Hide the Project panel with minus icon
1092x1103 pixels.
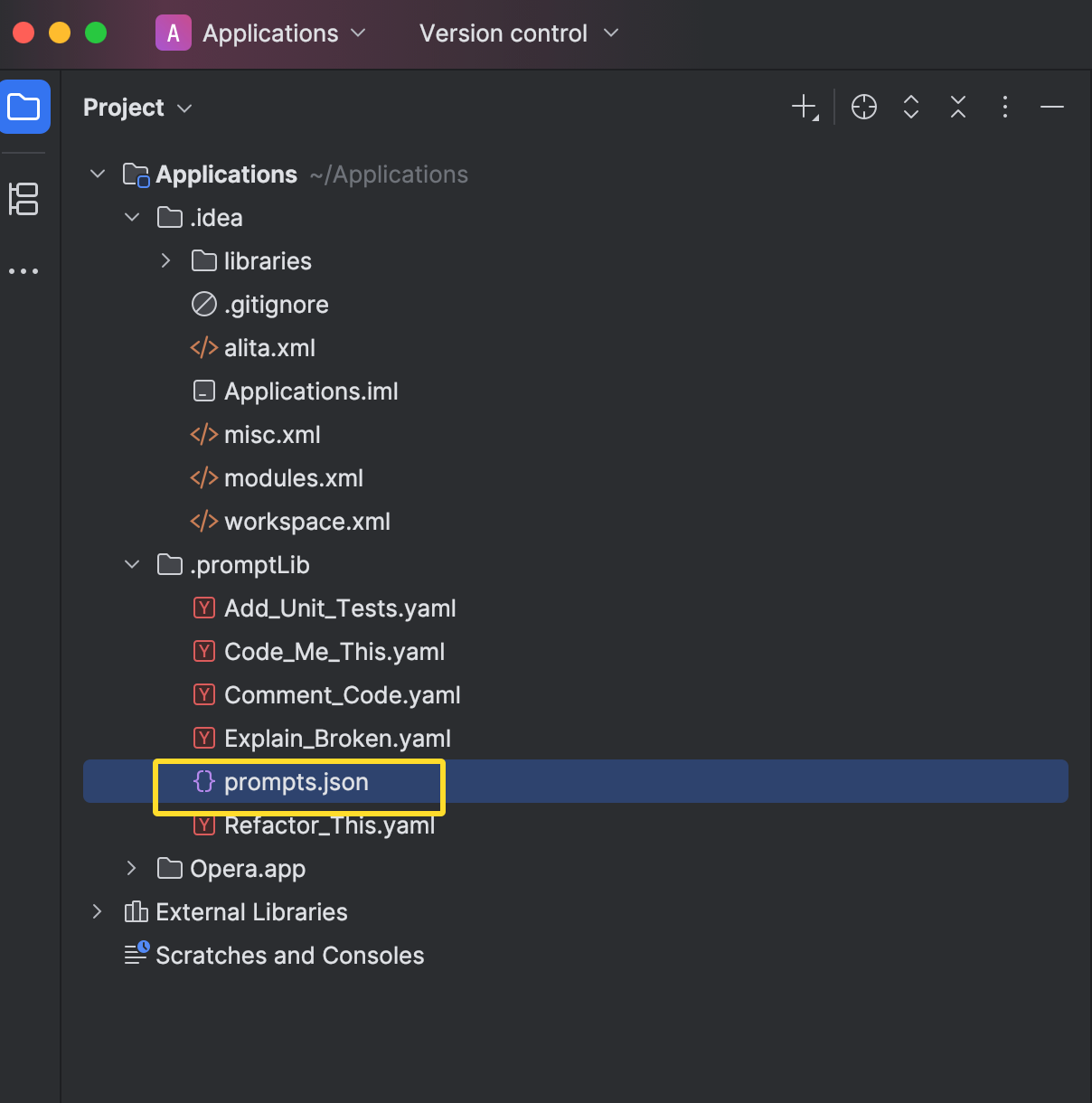[1052, 107]
